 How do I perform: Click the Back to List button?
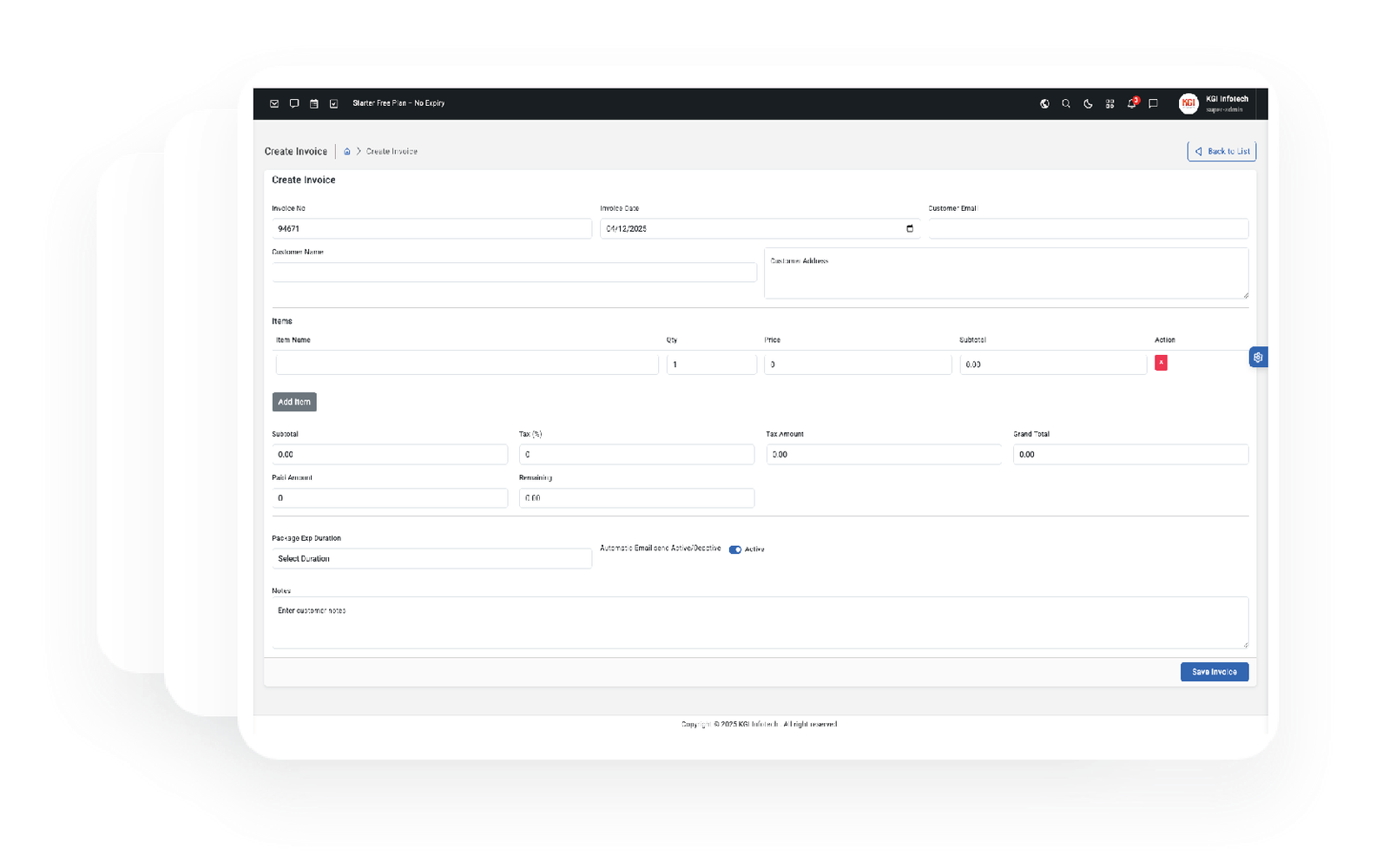(1221, 151)
